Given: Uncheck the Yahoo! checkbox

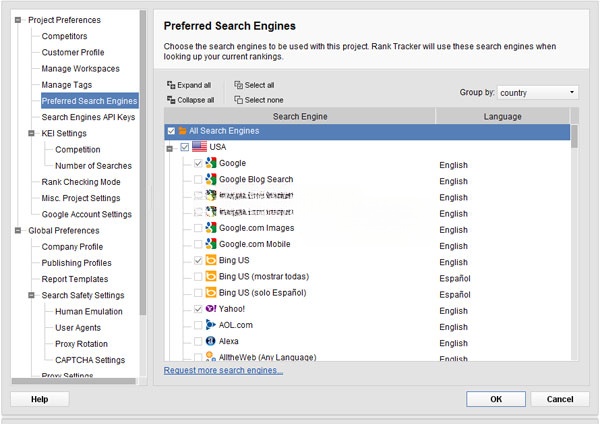Looking at the screenshot, I should pyautogui.click(x=198, y=309).
